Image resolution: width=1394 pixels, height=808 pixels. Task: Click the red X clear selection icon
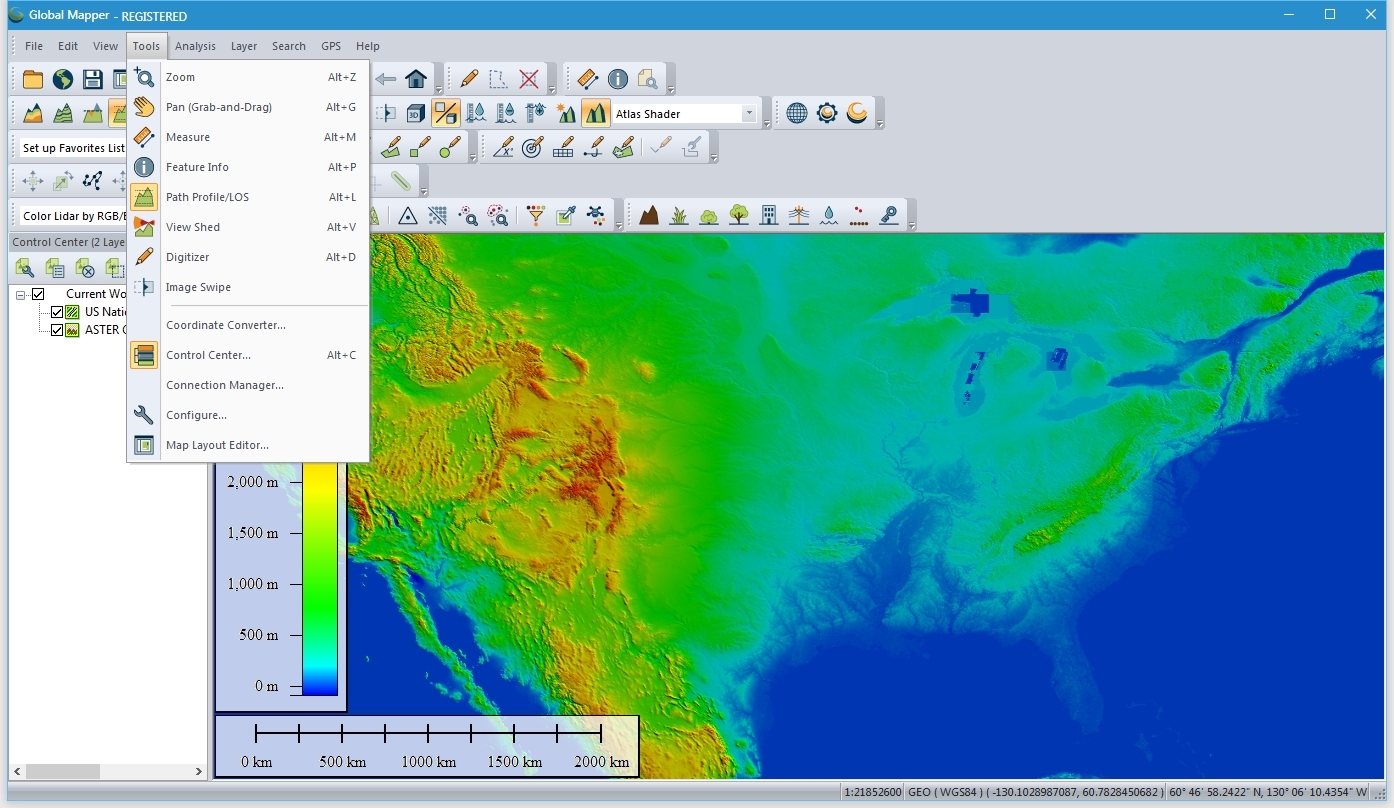(529, 79)
